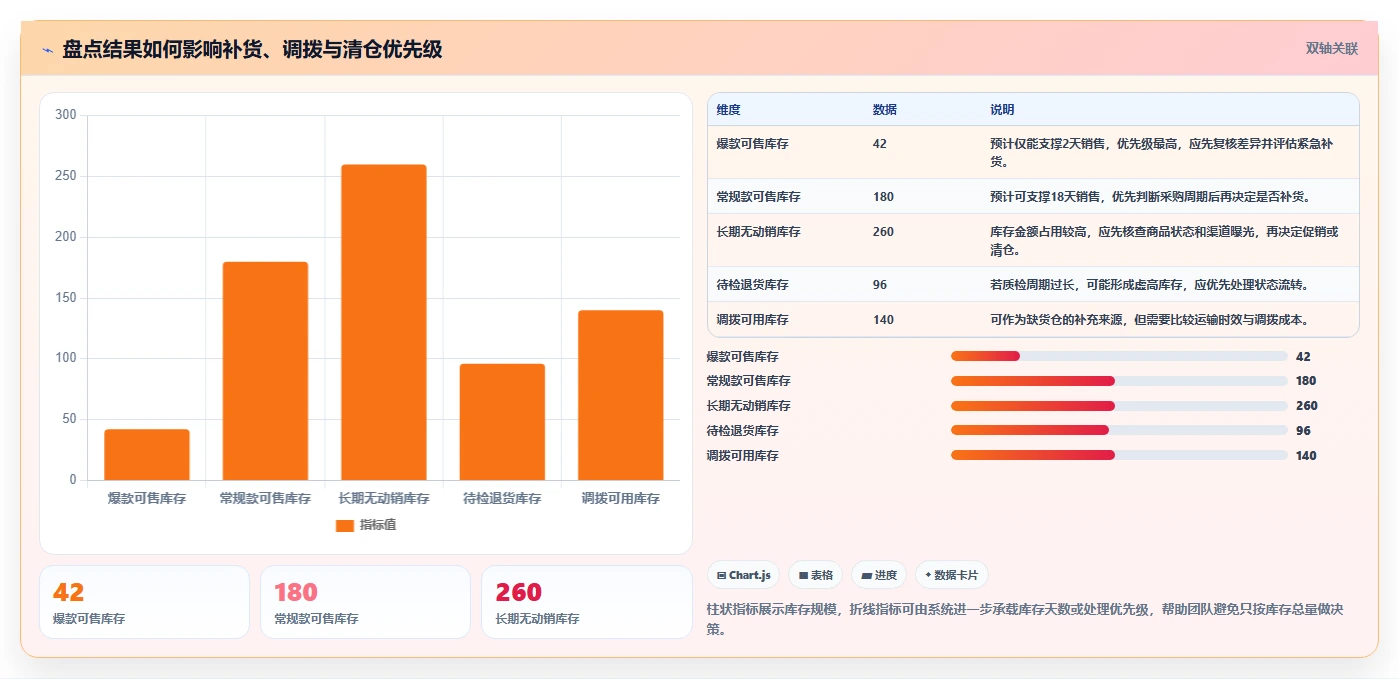Click the 双轴关联 label in the header

[x=1331, y=48]
